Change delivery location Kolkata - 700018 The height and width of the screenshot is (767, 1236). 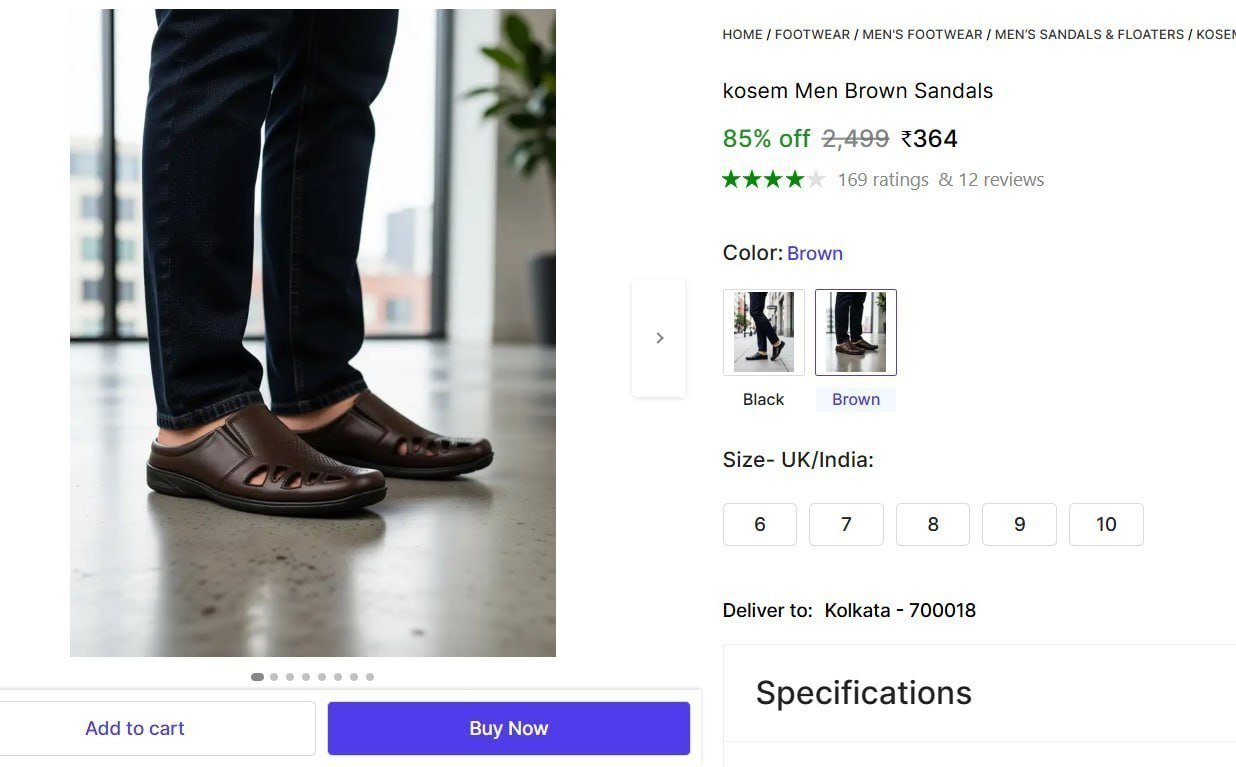click(900, 610)
